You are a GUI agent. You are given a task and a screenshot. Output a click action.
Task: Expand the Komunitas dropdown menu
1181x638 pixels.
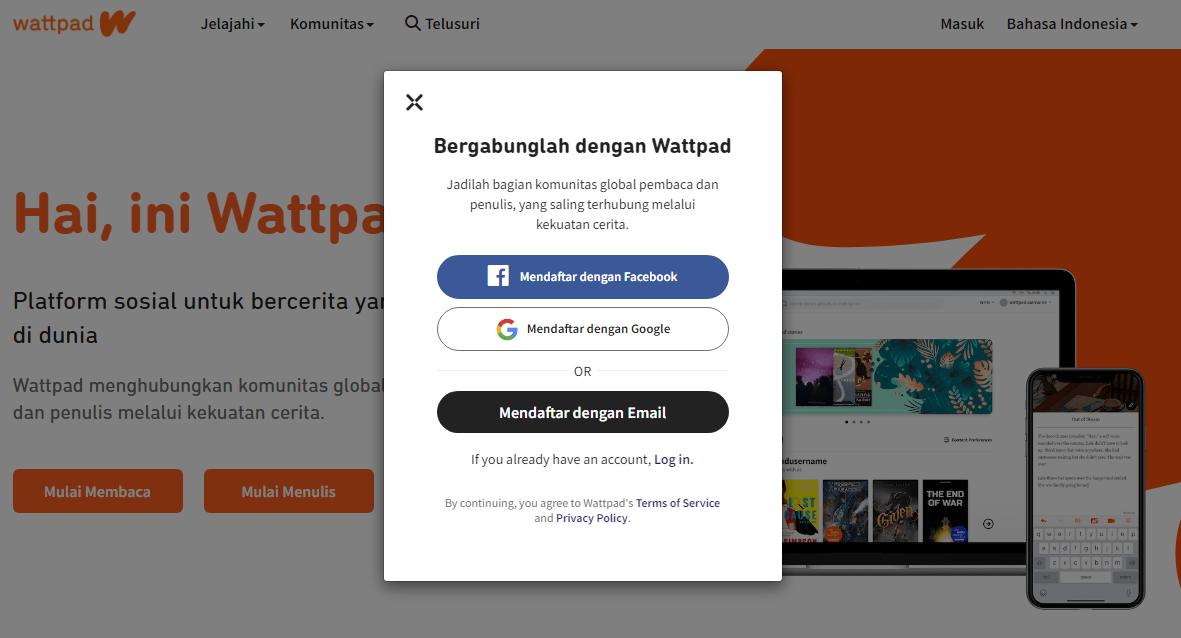tap(331, 24)
